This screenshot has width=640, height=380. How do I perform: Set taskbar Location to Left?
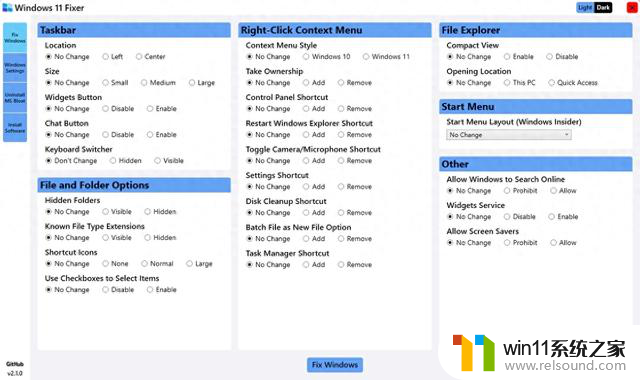(112, 56)
